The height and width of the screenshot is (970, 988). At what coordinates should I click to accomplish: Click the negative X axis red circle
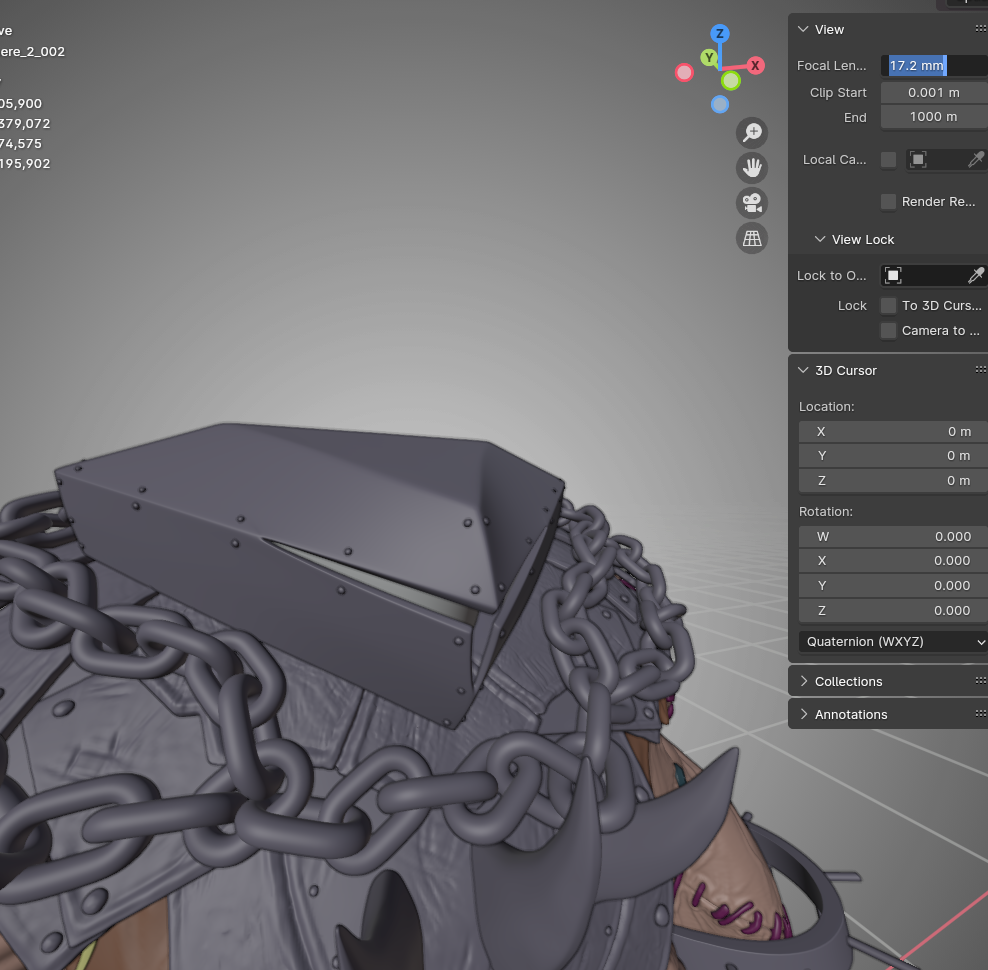tap(684, 73)
